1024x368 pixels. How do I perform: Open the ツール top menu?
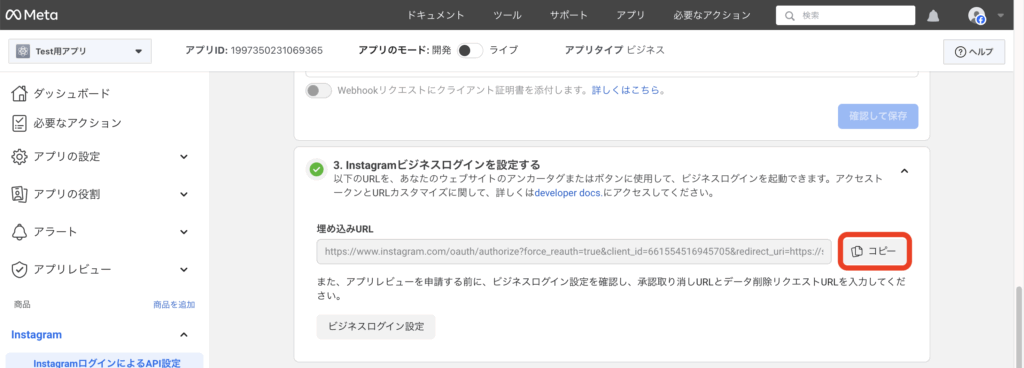507,15
